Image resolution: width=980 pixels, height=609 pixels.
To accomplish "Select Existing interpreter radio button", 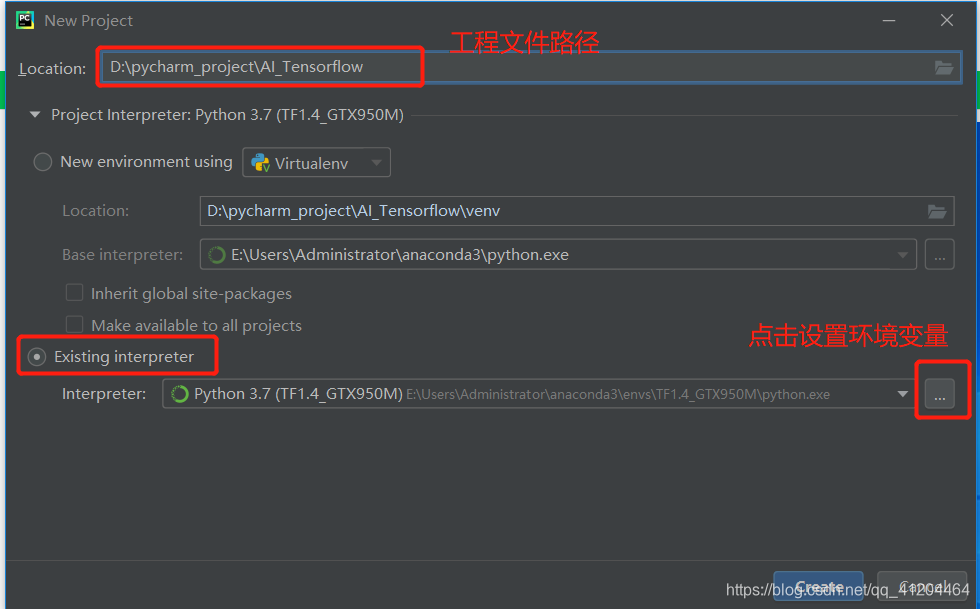I will pyautogui.click(x=37, y=357).
